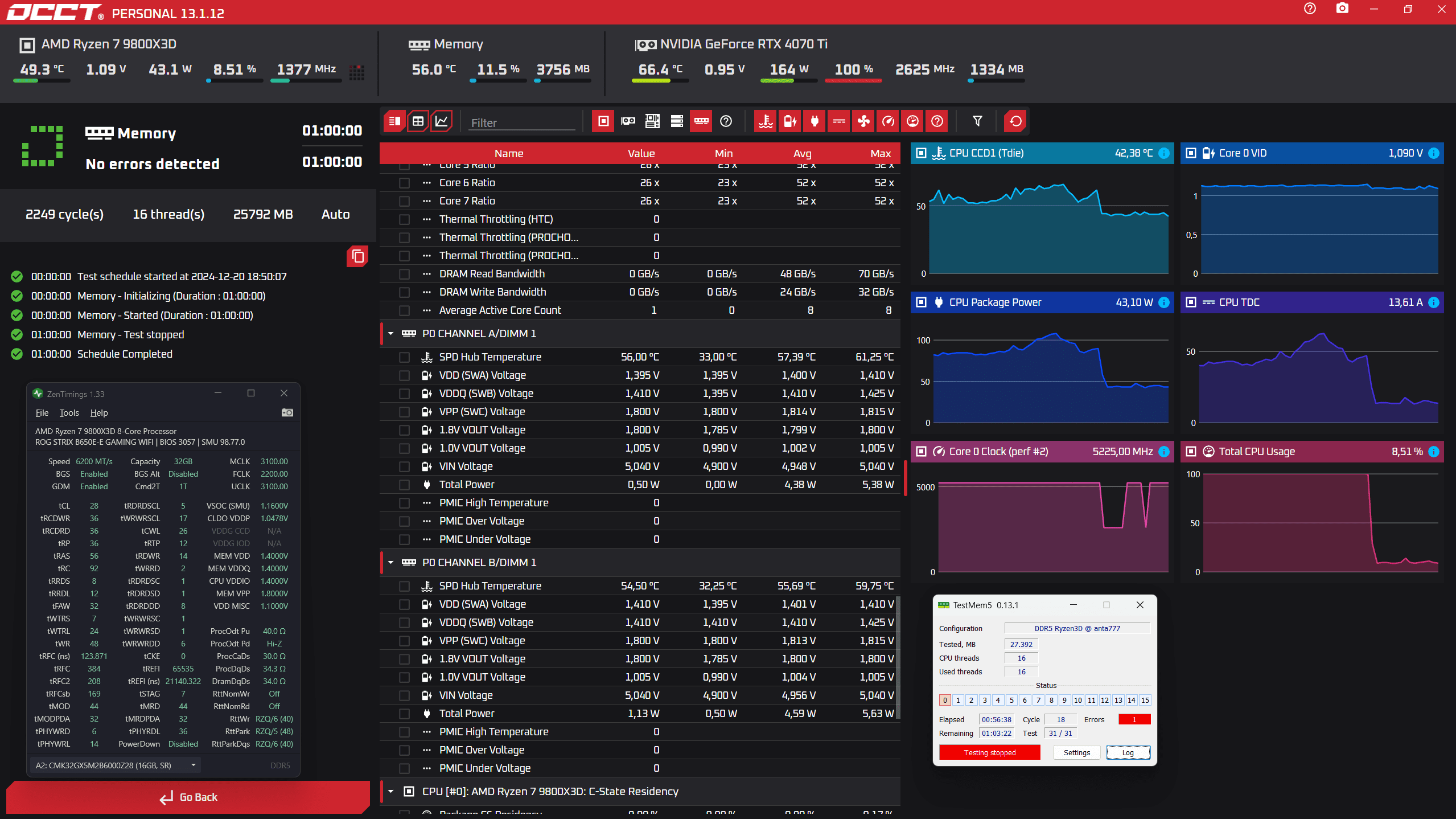
Task: Tick the Core 6 Ratio checkbox
Action: [405, 183]
